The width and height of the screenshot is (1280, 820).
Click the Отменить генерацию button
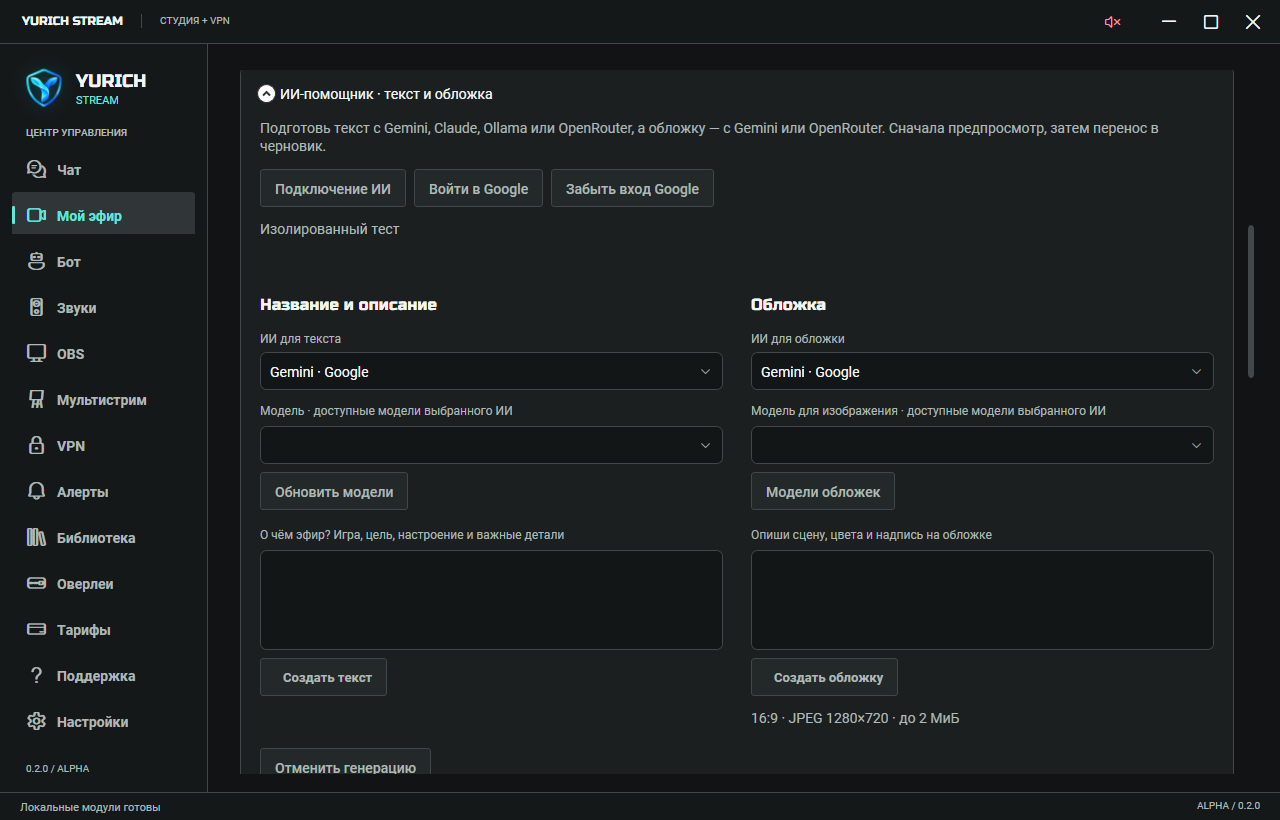tap(345, 762)
